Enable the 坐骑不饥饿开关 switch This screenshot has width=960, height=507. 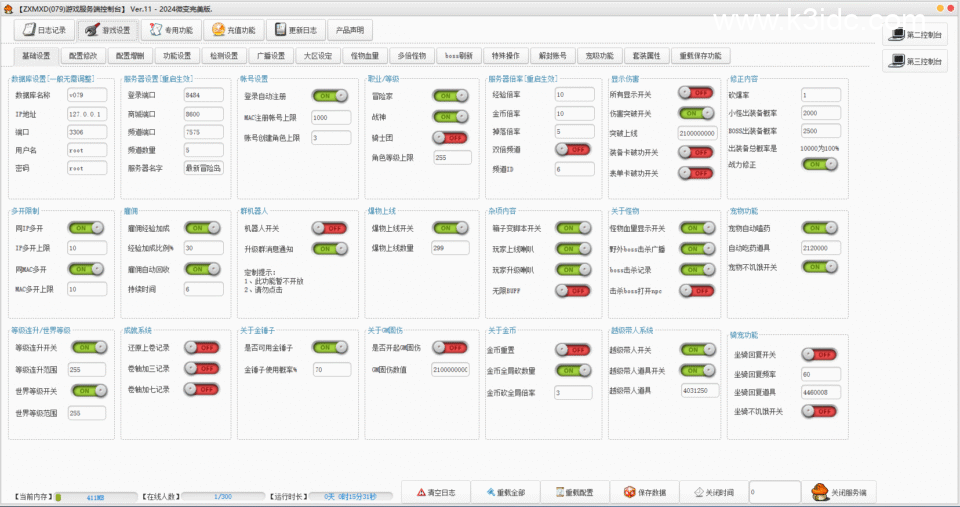pos(820,411)
